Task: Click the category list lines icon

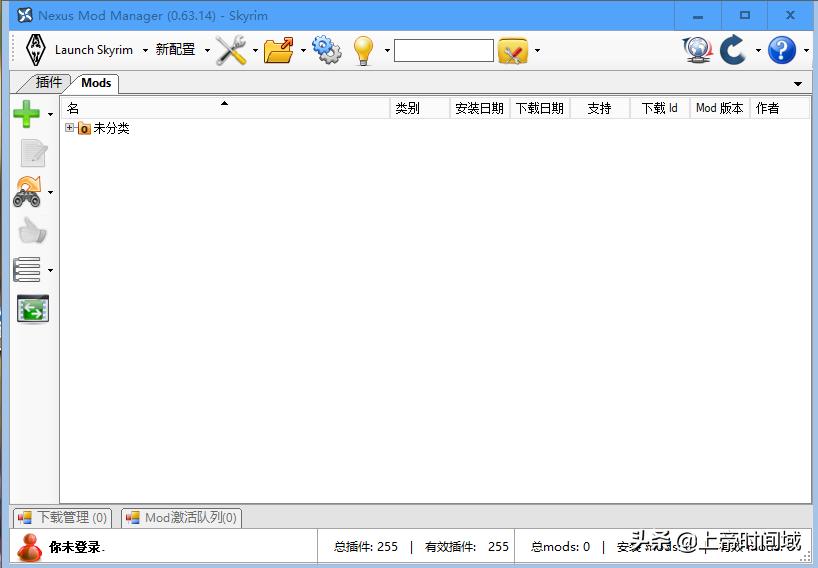Action: point(27,270)
